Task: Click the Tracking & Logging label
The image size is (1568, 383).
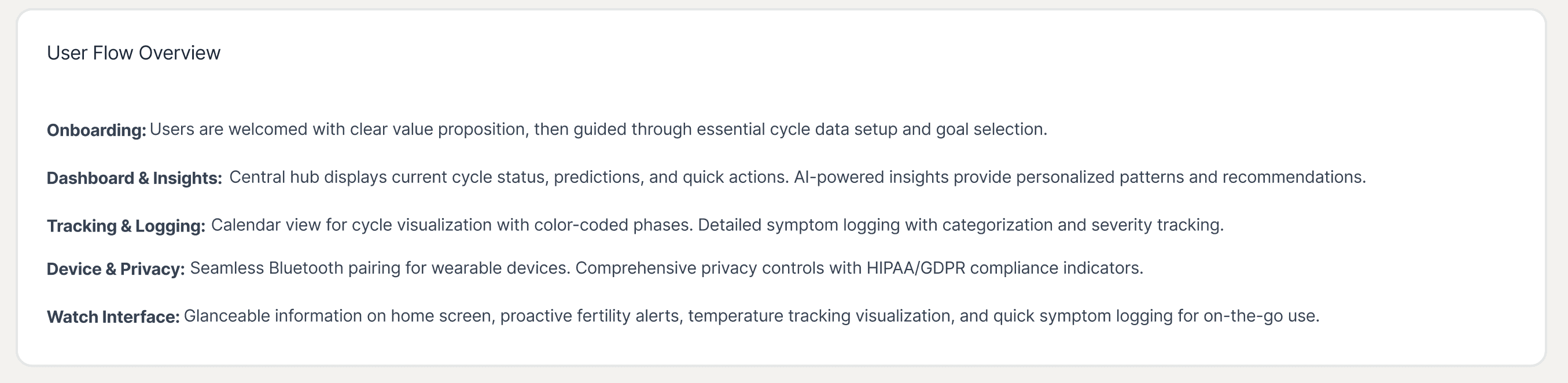Action: coord(126,226)
